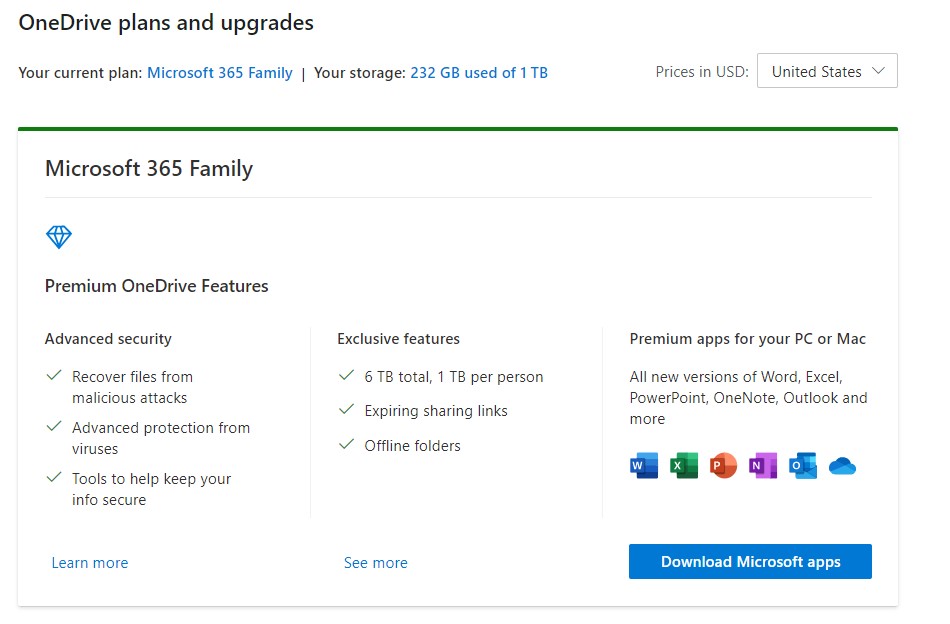Click the Excel app icon
950x624 pixels.
pyautogui.click(x=684, y=466)
